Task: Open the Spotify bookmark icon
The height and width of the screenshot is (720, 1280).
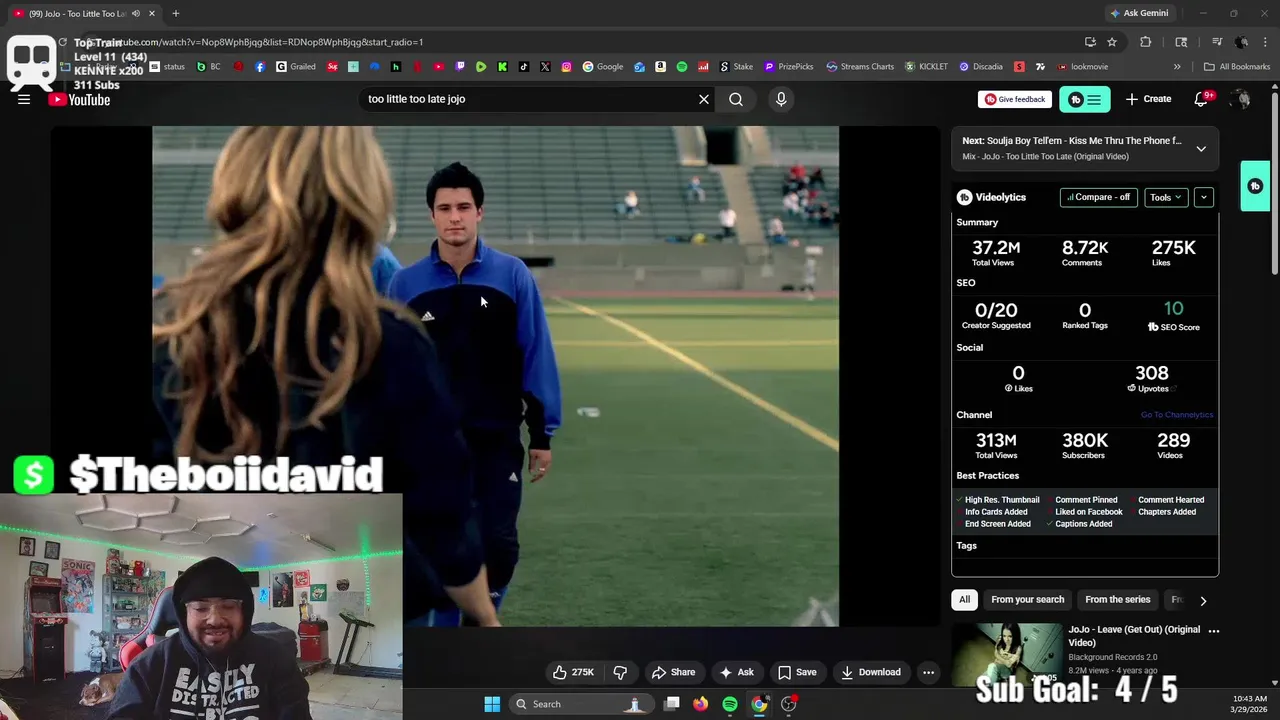Action: tap(682, 67)
